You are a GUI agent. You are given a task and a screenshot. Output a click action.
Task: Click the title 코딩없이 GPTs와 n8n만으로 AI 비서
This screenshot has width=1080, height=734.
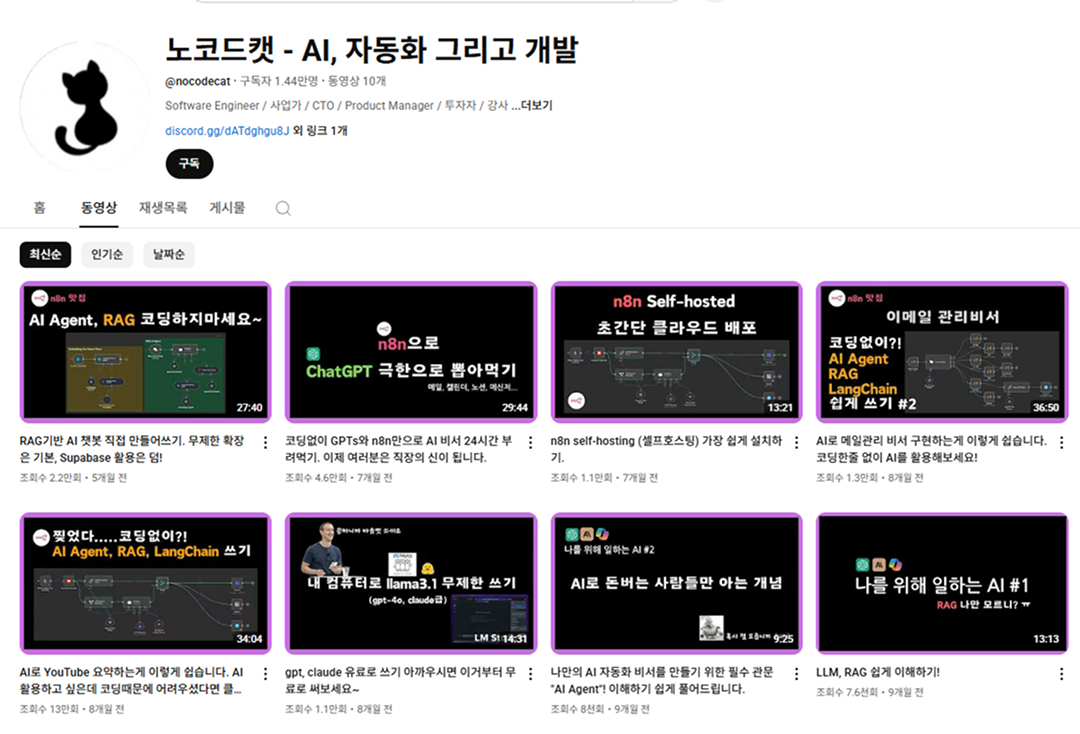point(399,449)
